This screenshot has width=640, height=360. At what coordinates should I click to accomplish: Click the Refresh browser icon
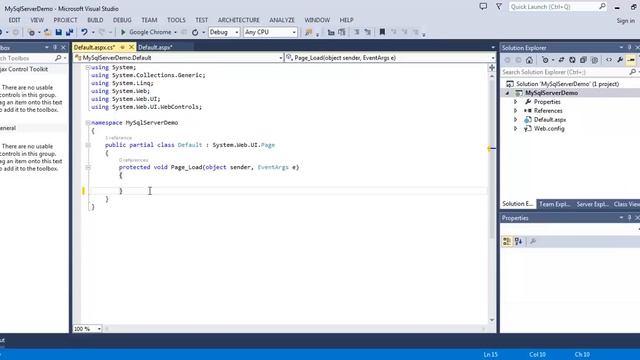tap(195, 32)
